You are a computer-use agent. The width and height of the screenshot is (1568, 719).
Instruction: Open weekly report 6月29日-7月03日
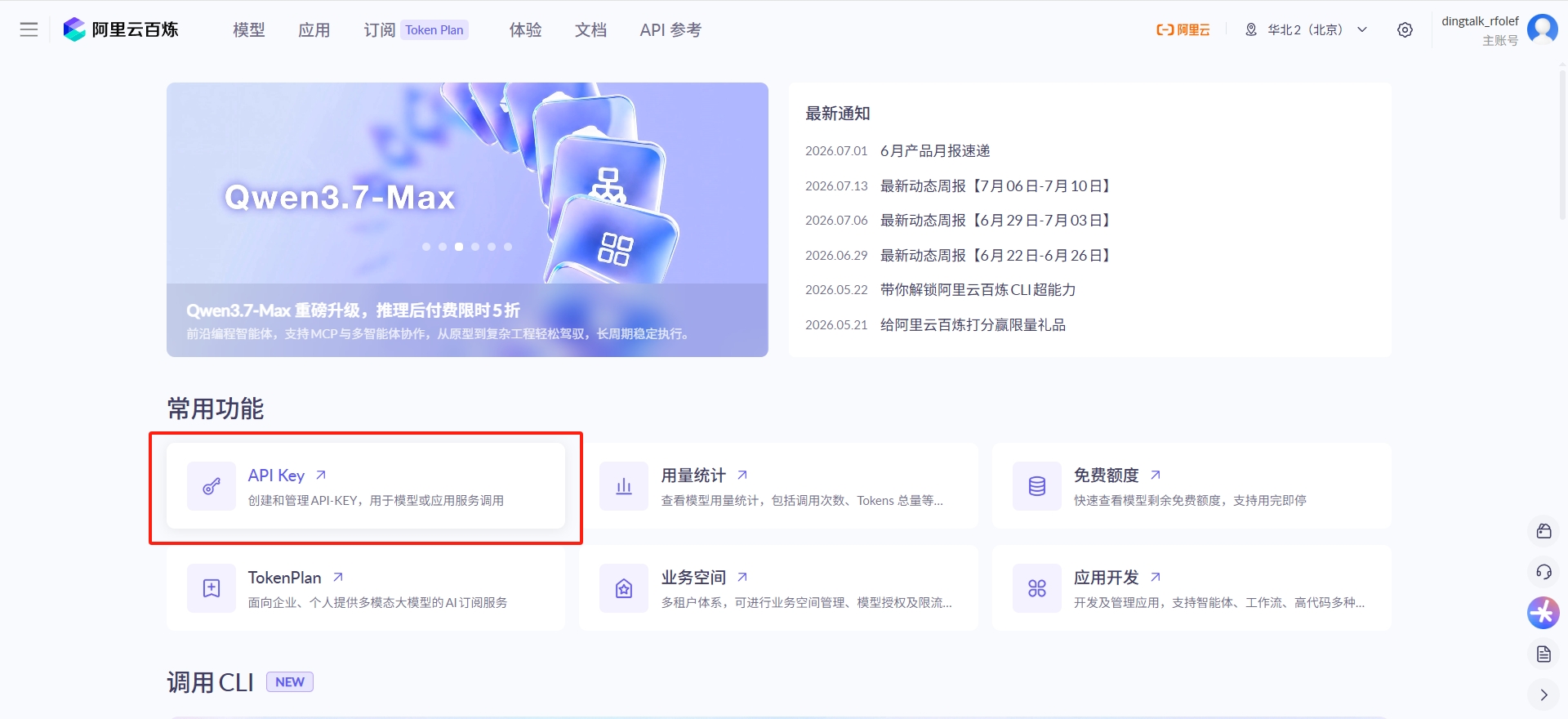(998, 221)
